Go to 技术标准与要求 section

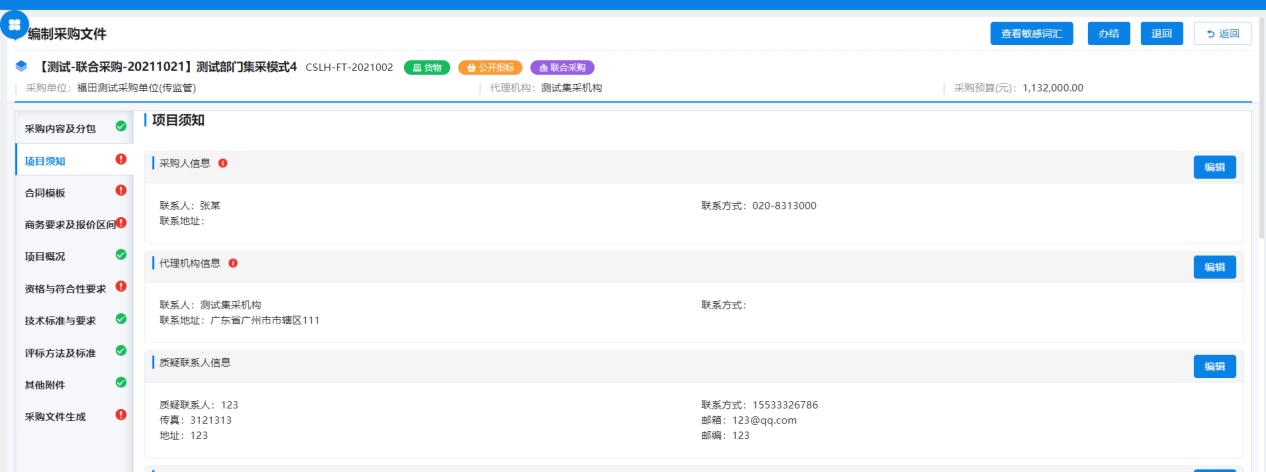(x=61, y=320)
